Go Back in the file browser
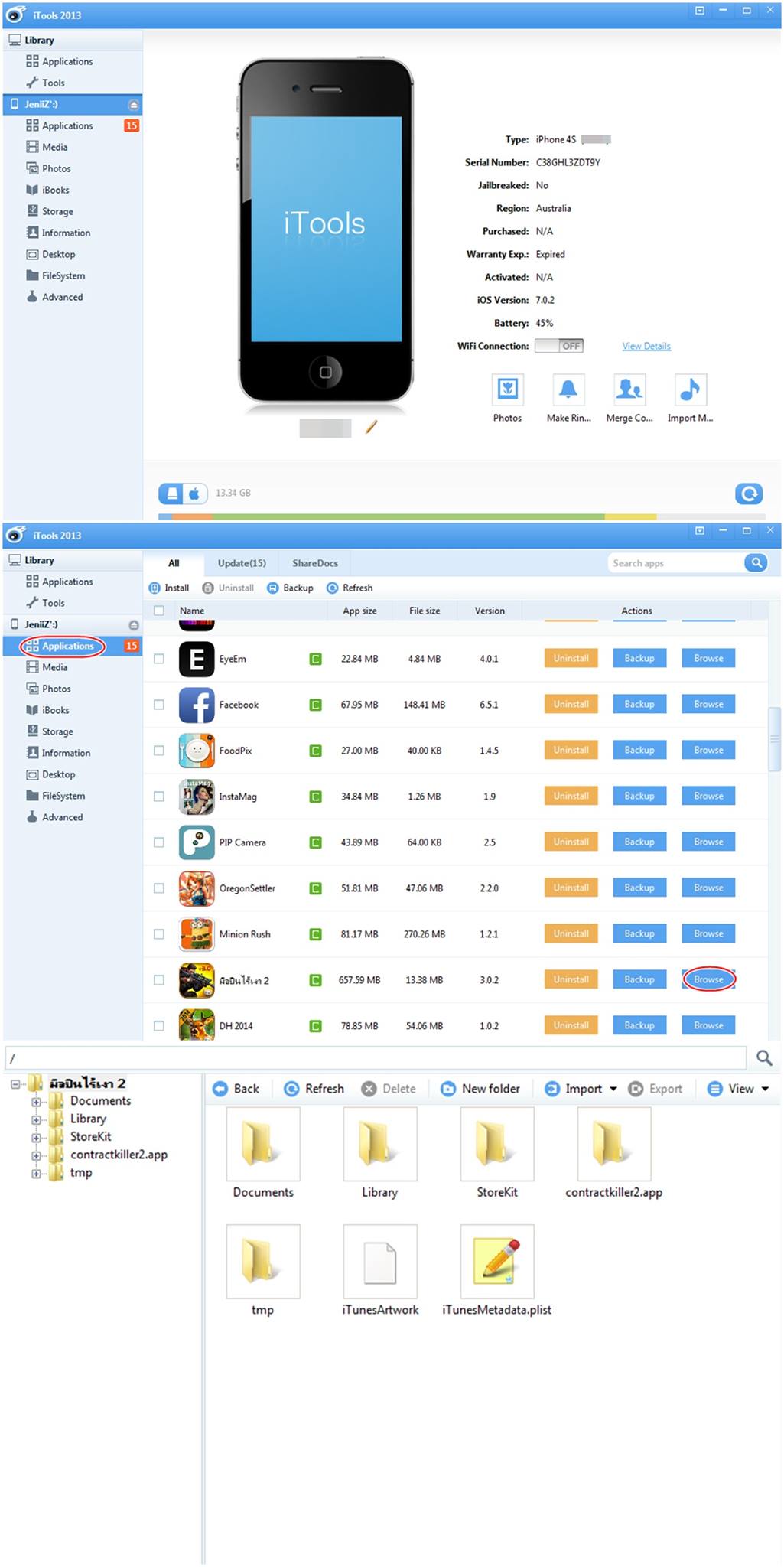The image size is (784, 1567). point(236,1089)
